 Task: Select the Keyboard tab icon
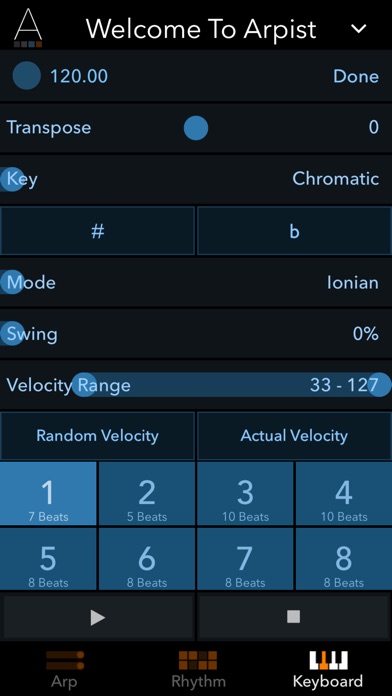click(329, 660)
